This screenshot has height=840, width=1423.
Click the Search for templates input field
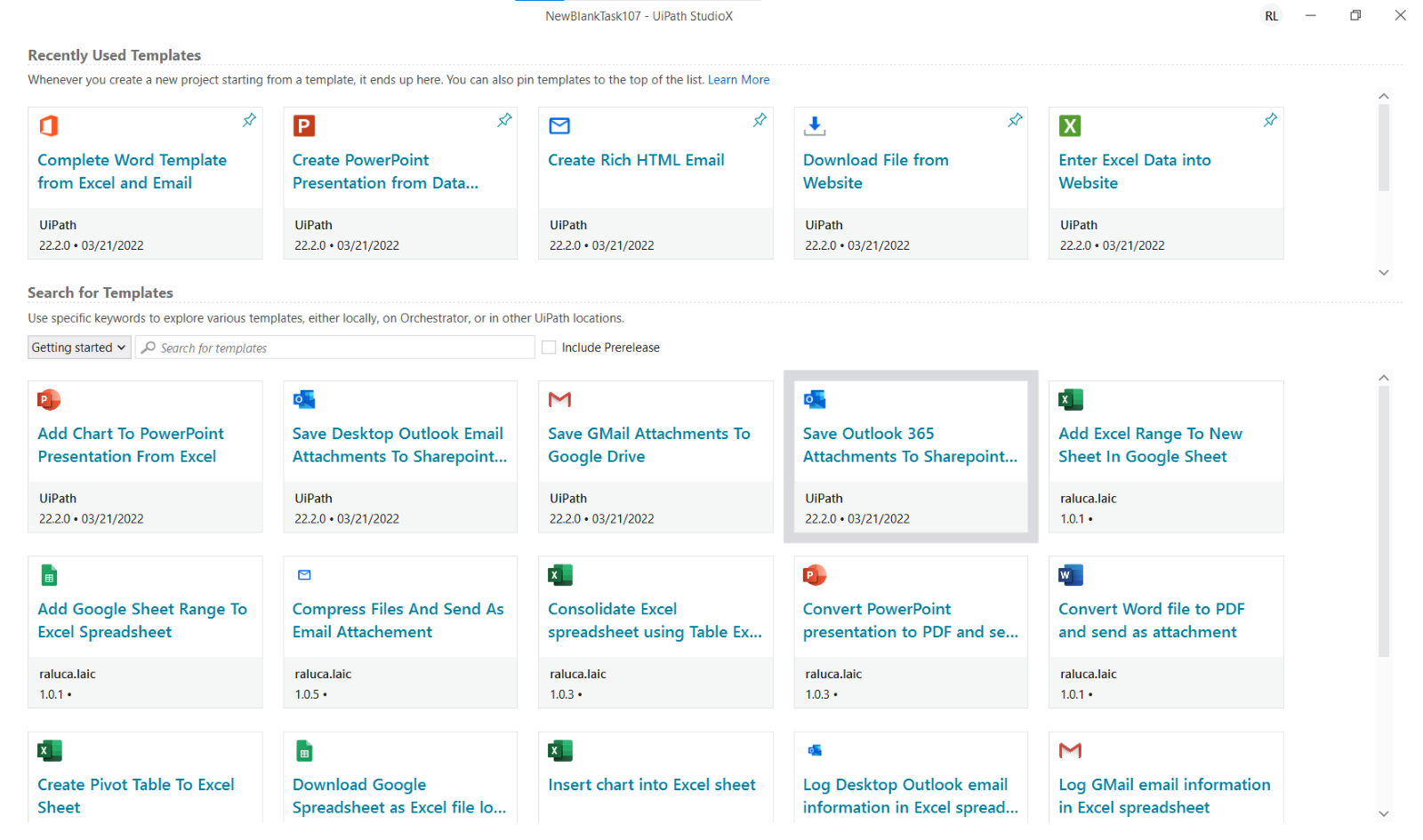(x=335, y=348)
